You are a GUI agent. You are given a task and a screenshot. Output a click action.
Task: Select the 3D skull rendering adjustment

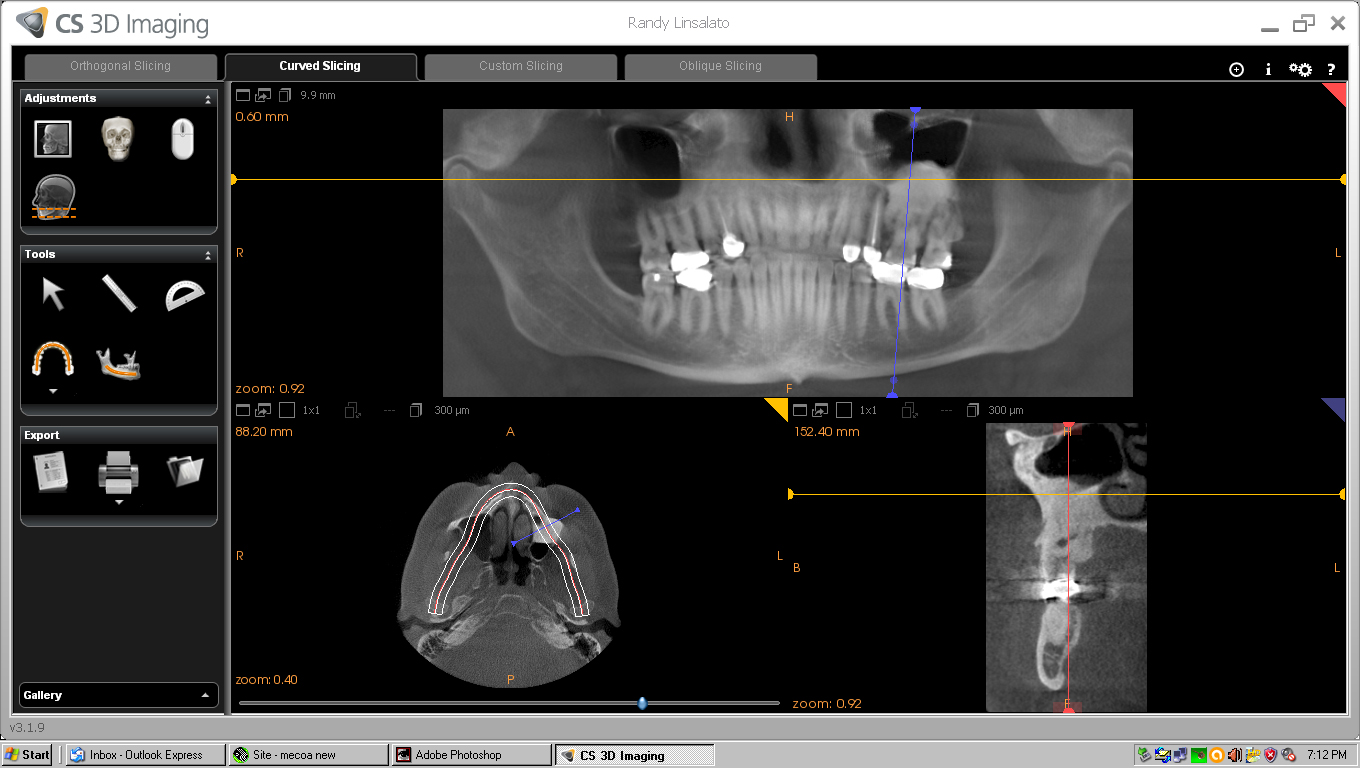[118, 138]
